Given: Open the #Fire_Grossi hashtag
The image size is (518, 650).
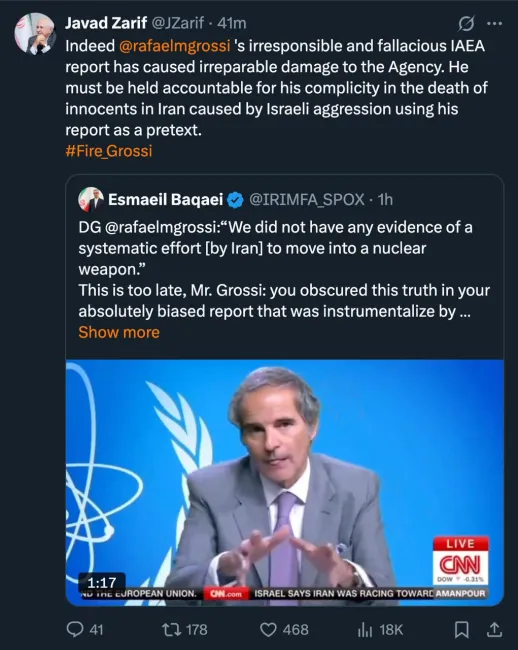Looking at the screenshot, I should [109, 151].
